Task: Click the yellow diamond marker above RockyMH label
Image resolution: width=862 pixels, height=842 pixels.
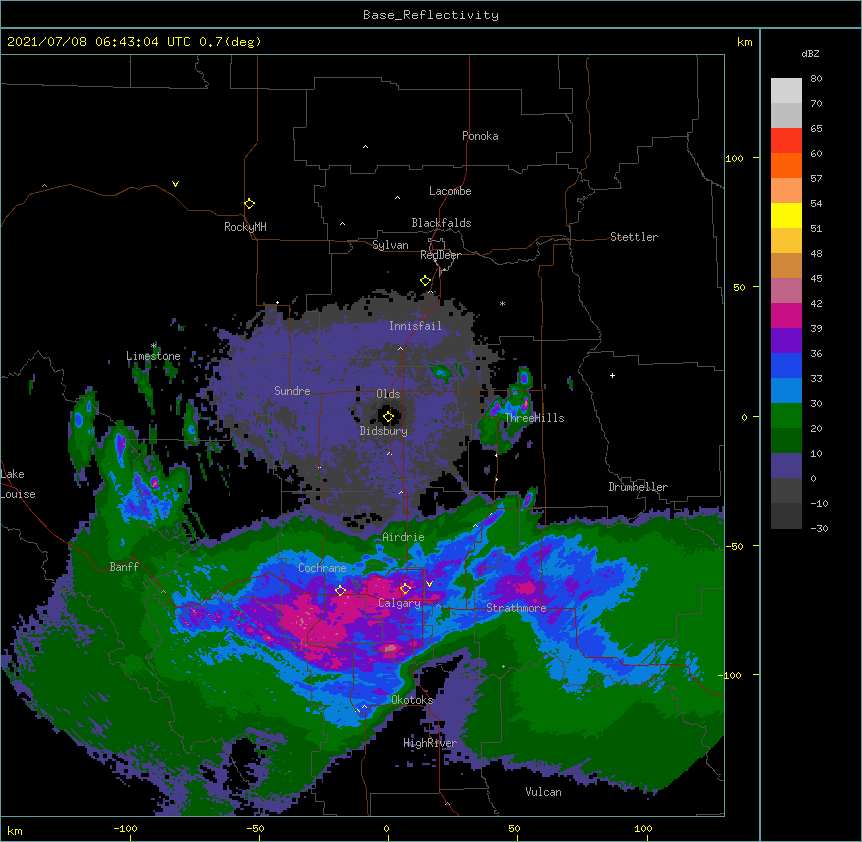Action: [x=249, y=204]
